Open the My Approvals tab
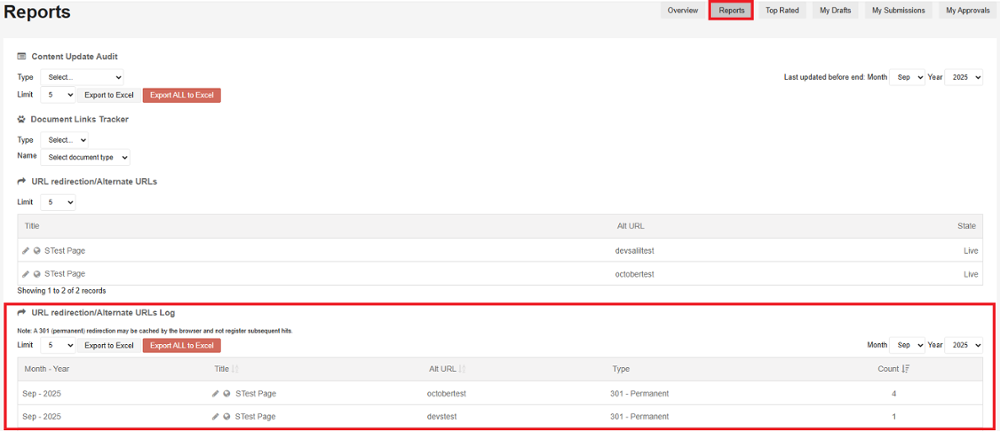1000x431 pixels. pos(966,11)
